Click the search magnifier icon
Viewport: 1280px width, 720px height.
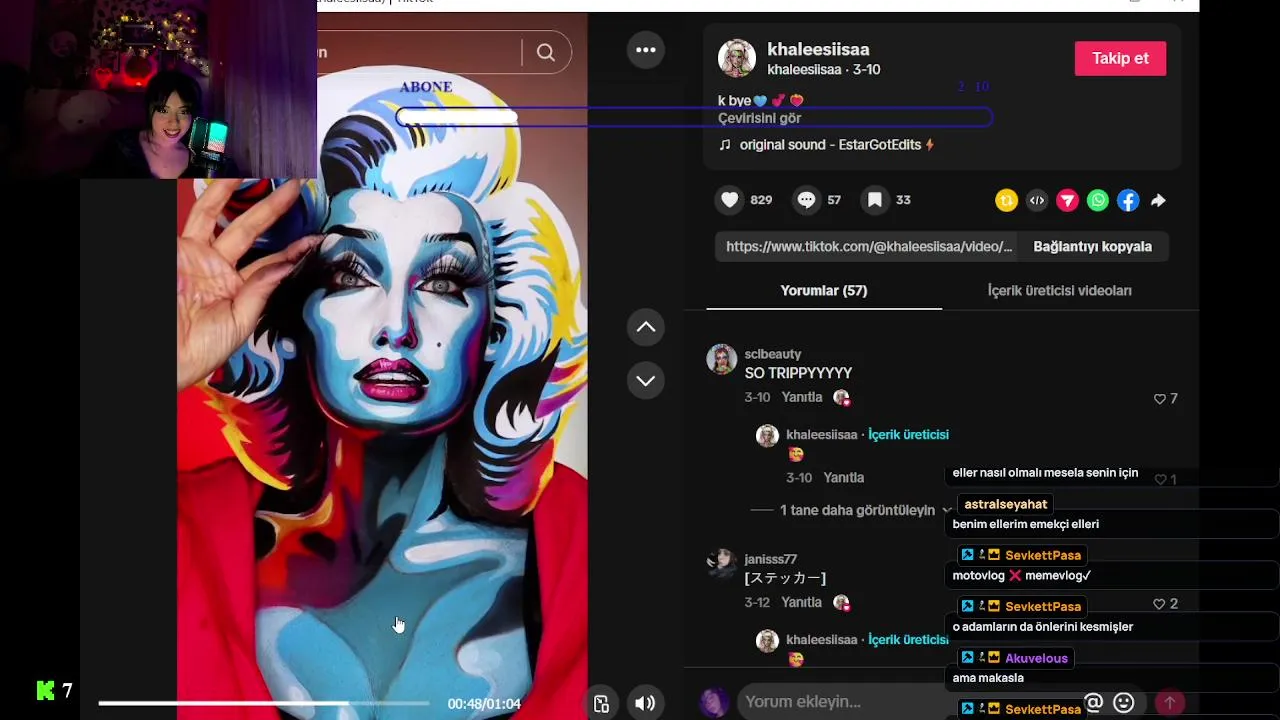[546, 53]
